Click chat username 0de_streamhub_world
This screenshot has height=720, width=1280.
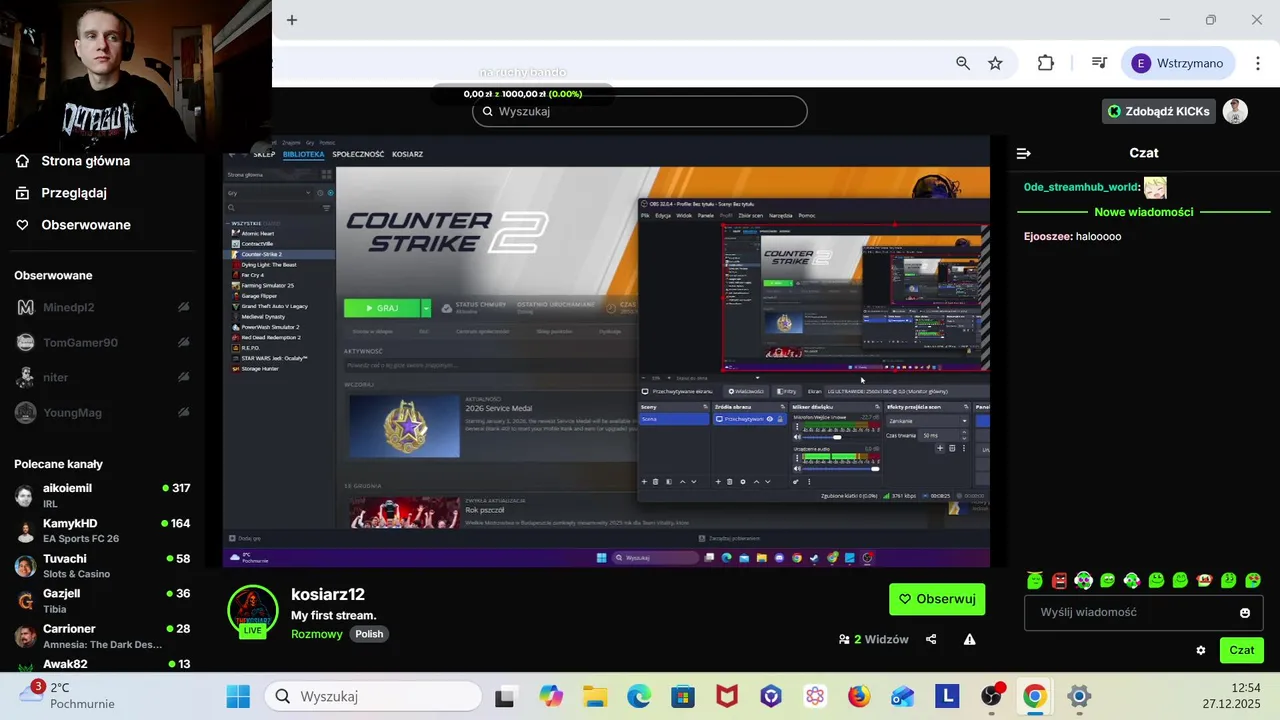(1081, 187)
